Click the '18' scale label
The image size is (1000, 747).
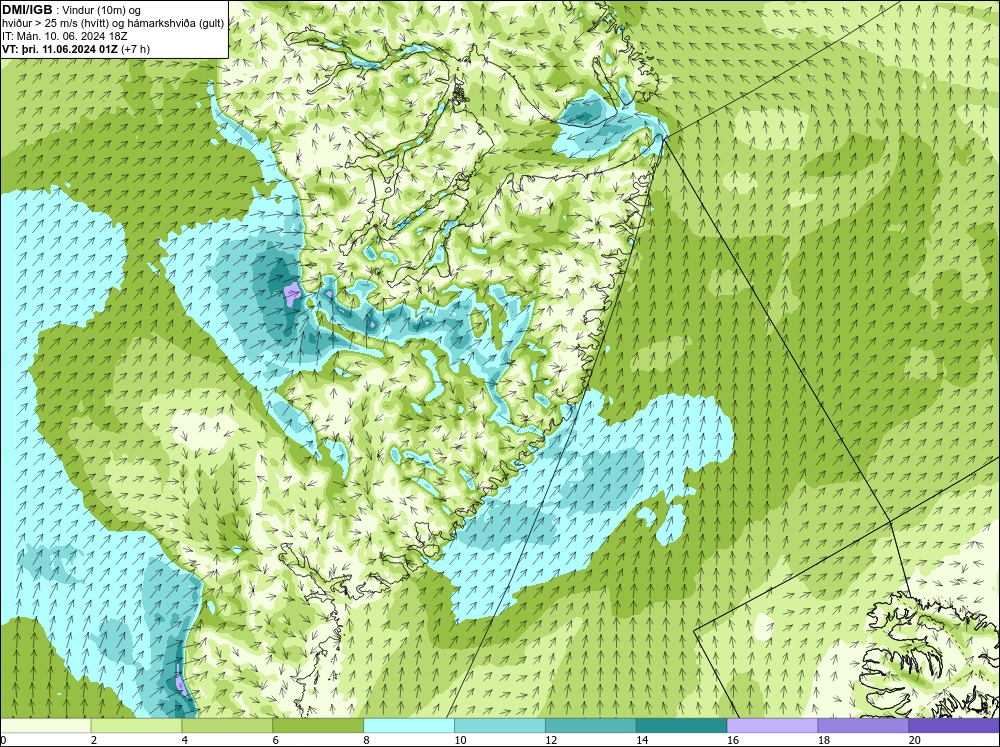pyautogui.click(x=823, y=740)
